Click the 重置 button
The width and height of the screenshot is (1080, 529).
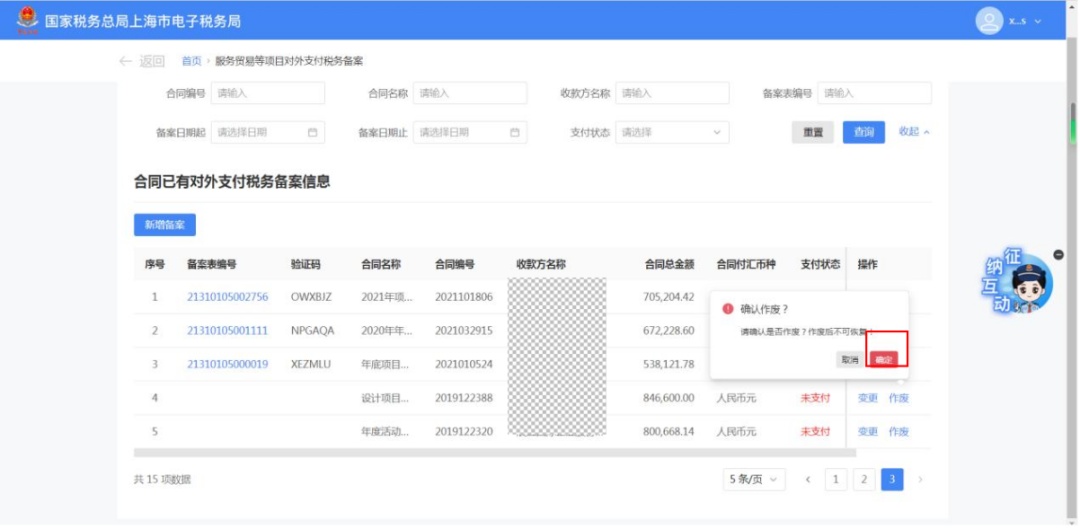[813, 132]
